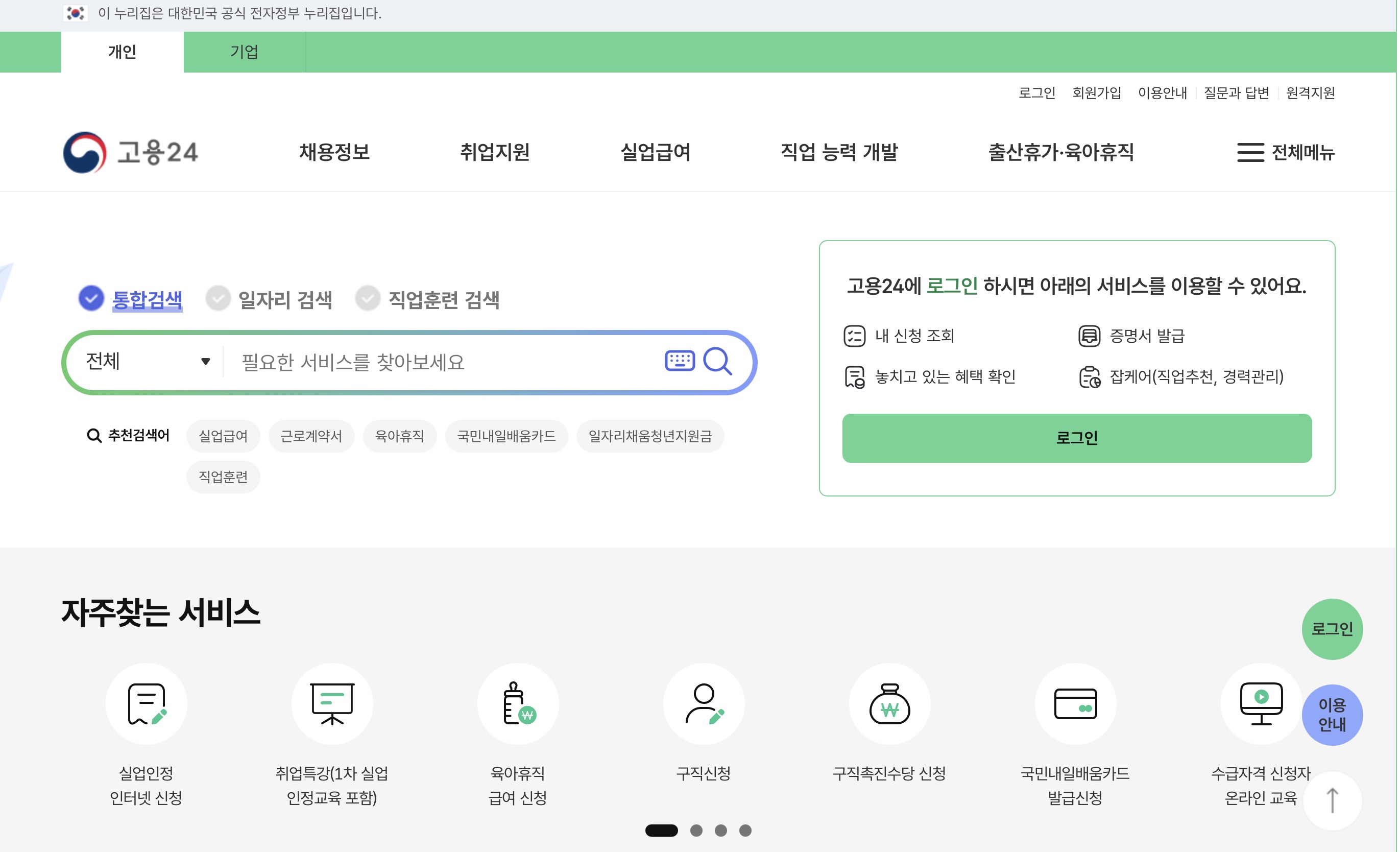1400x852 pixels.
Task: Click the green 로그인 button
Action: coord(1076,438)
